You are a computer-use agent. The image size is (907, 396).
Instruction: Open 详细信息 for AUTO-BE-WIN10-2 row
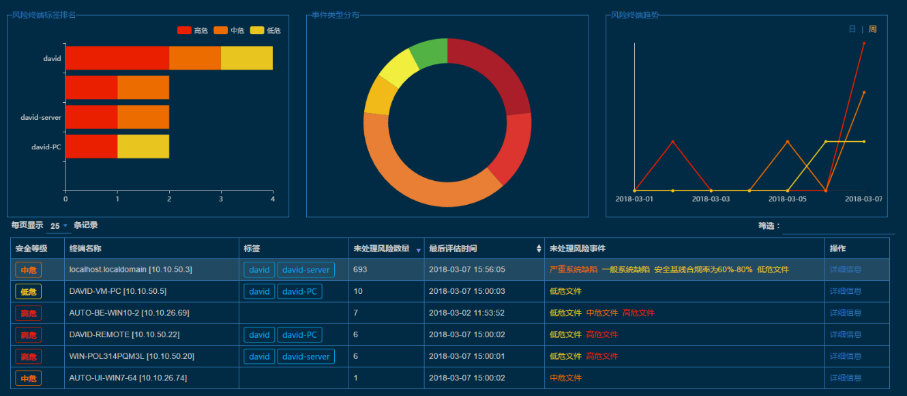tap(845, 313)
